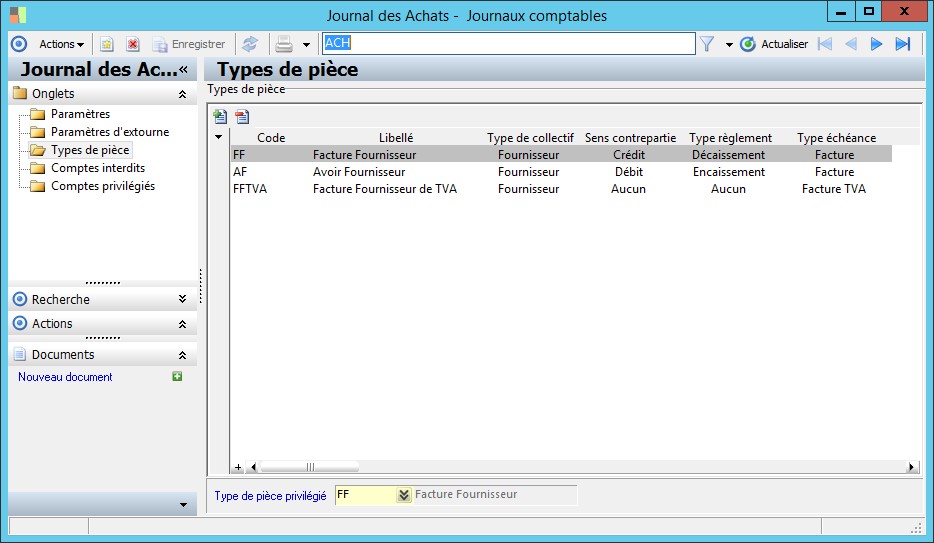Screen dimensions: 934x543
Task: Click the round target icon left of Actions
Action: (19, 44)
